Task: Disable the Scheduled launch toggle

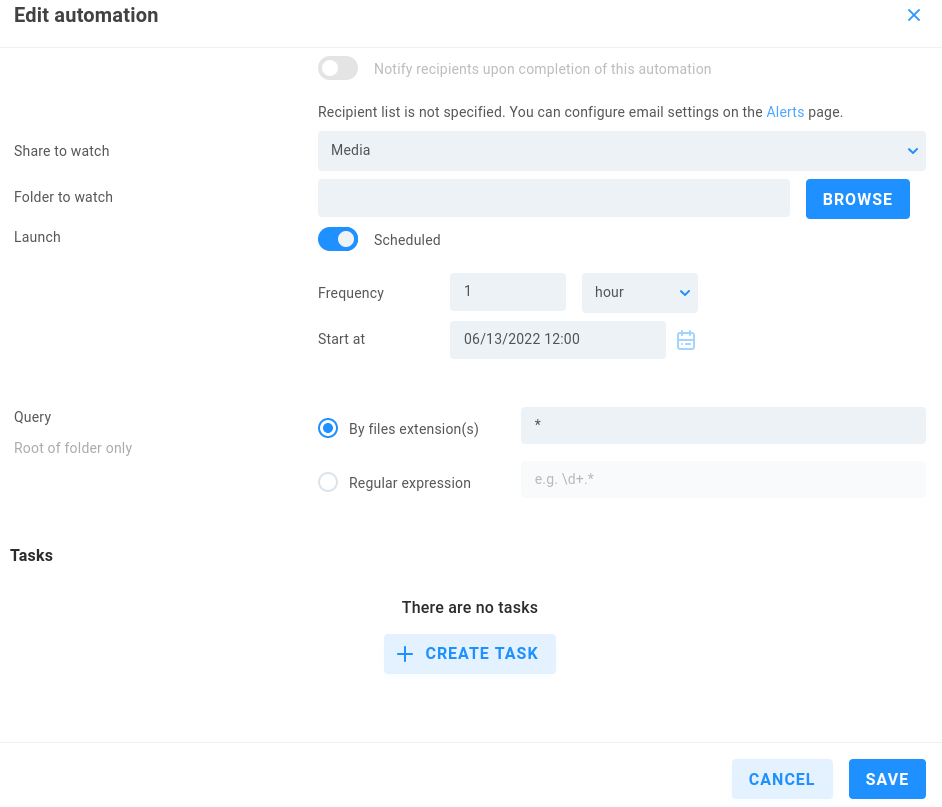Action: pos(338,239)
